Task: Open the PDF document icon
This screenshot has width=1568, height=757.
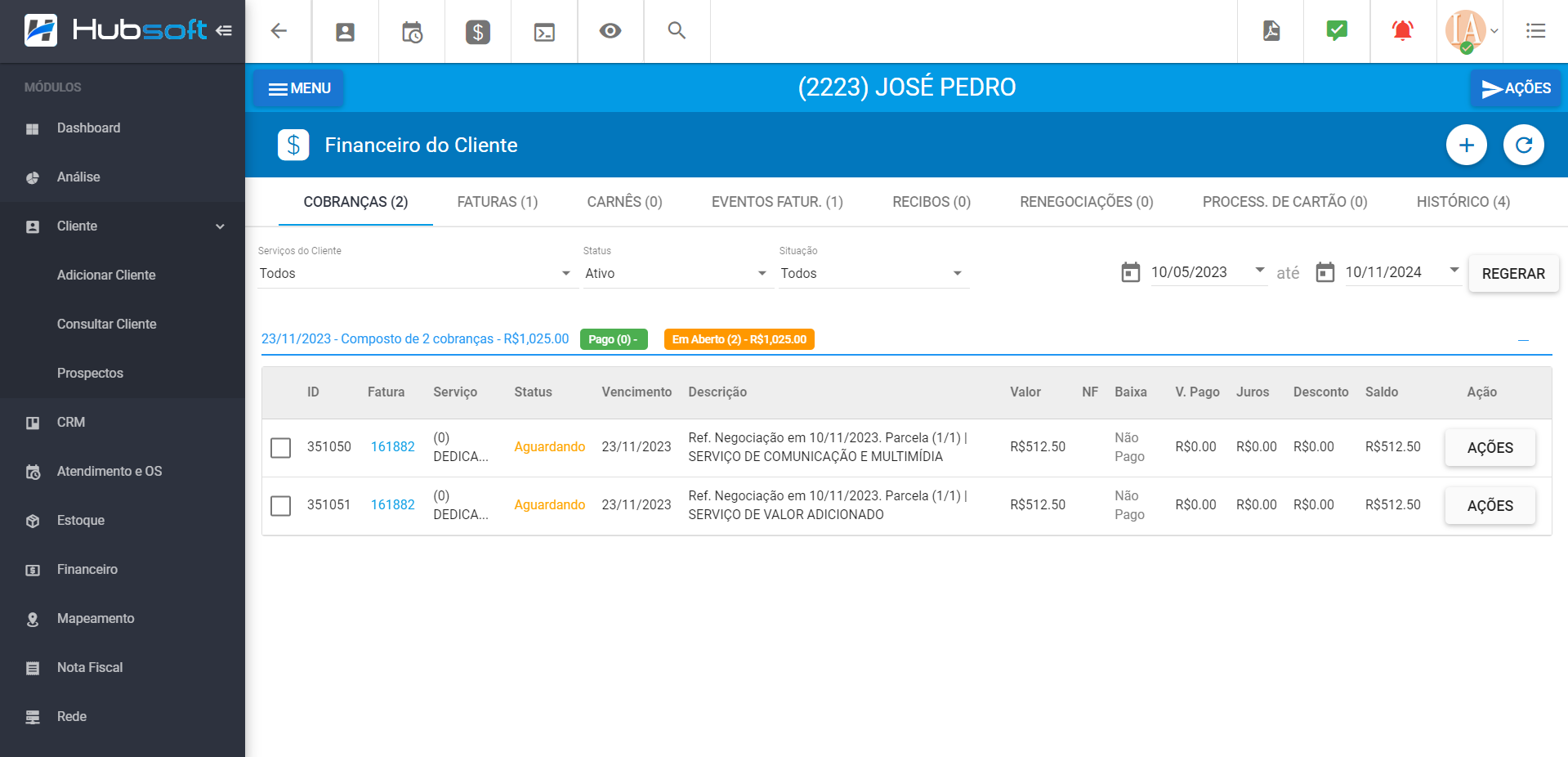Action: (1271, 31)
